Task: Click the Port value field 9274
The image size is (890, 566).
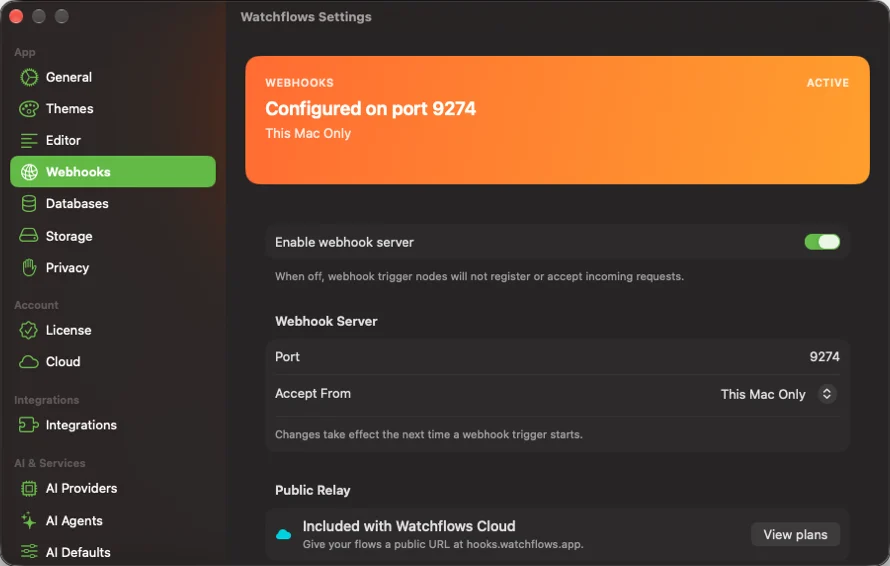Action: 824,357
